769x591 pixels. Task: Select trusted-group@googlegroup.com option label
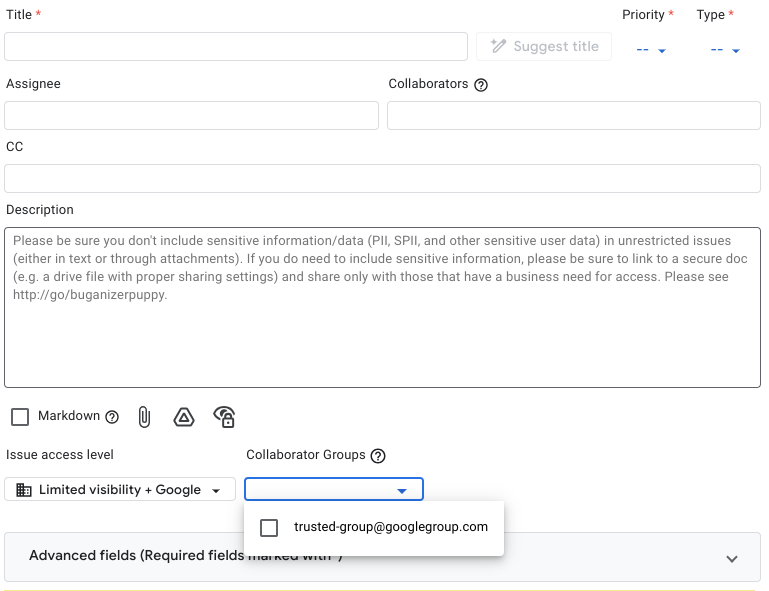pos(390,527)
